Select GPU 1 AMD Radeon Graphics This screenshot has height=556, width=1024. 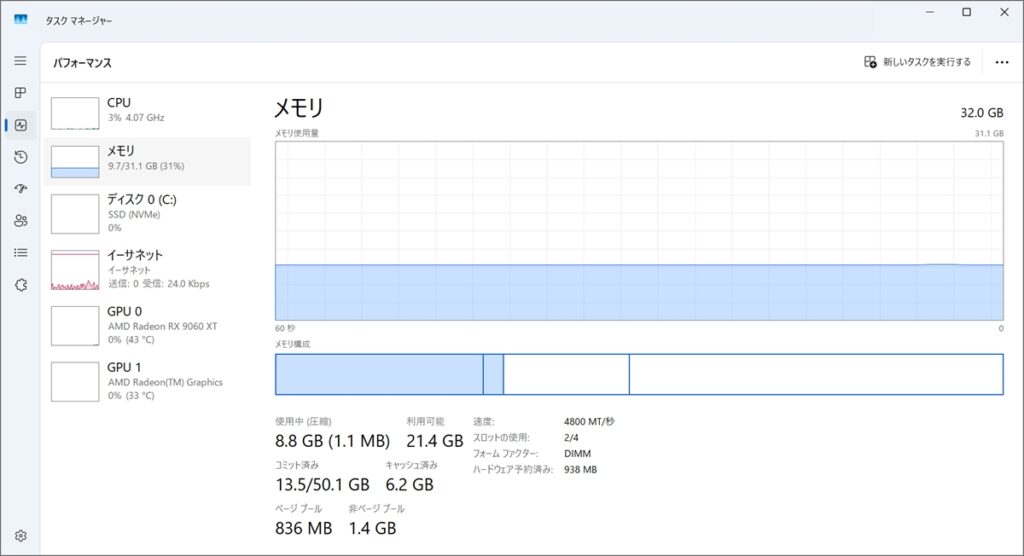150,381
